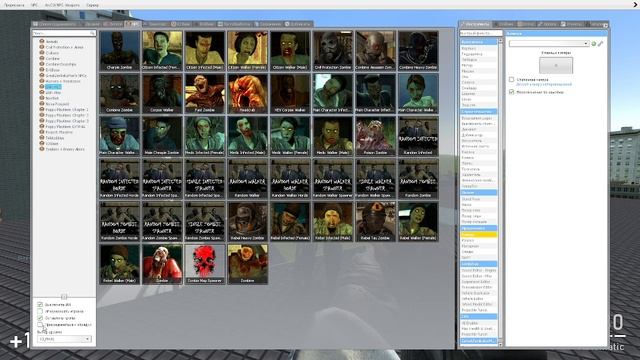Click the tool list filter field
The width and height of the screenshot is (640, 360).
(481, 33)
